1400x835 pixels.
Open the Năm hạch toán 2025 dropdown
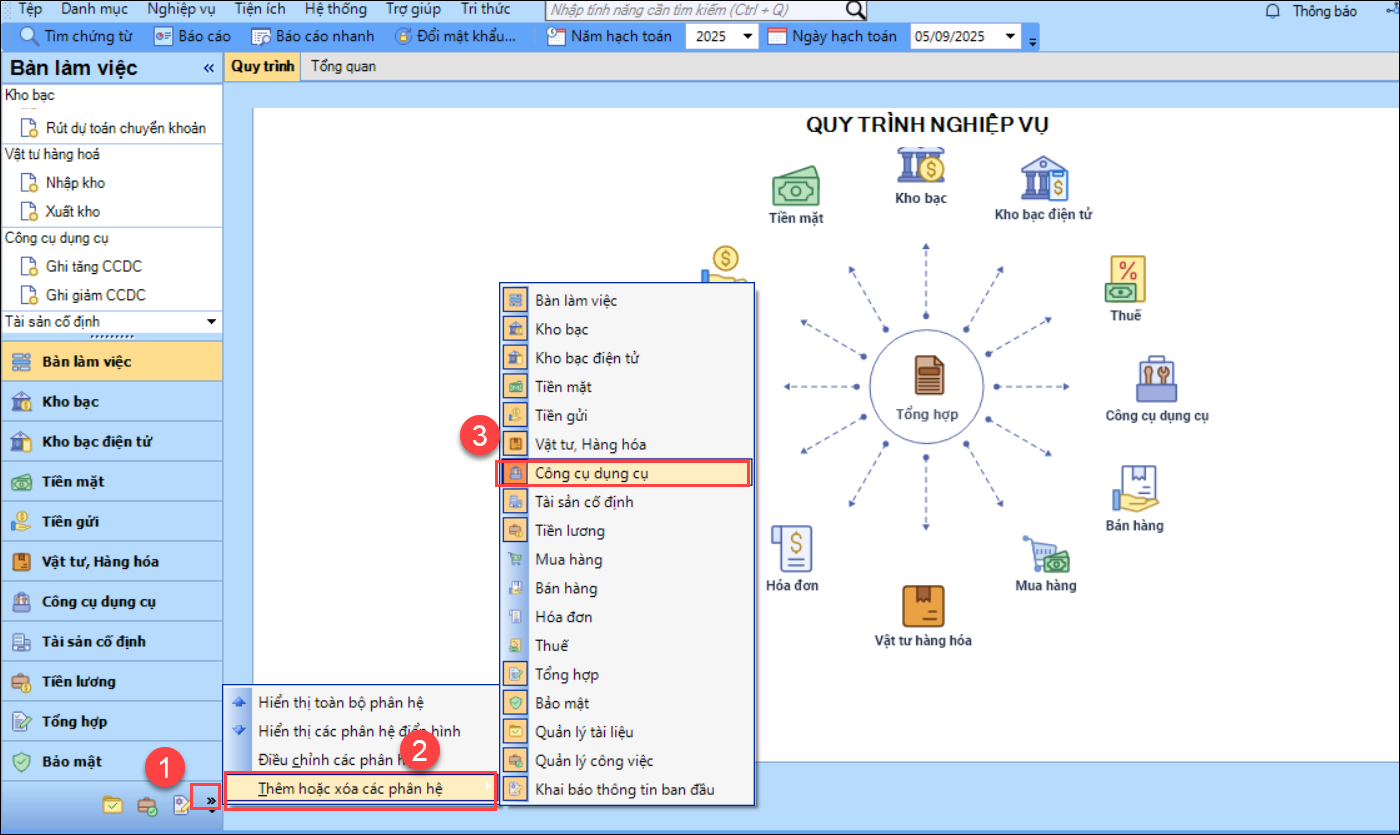750,37
